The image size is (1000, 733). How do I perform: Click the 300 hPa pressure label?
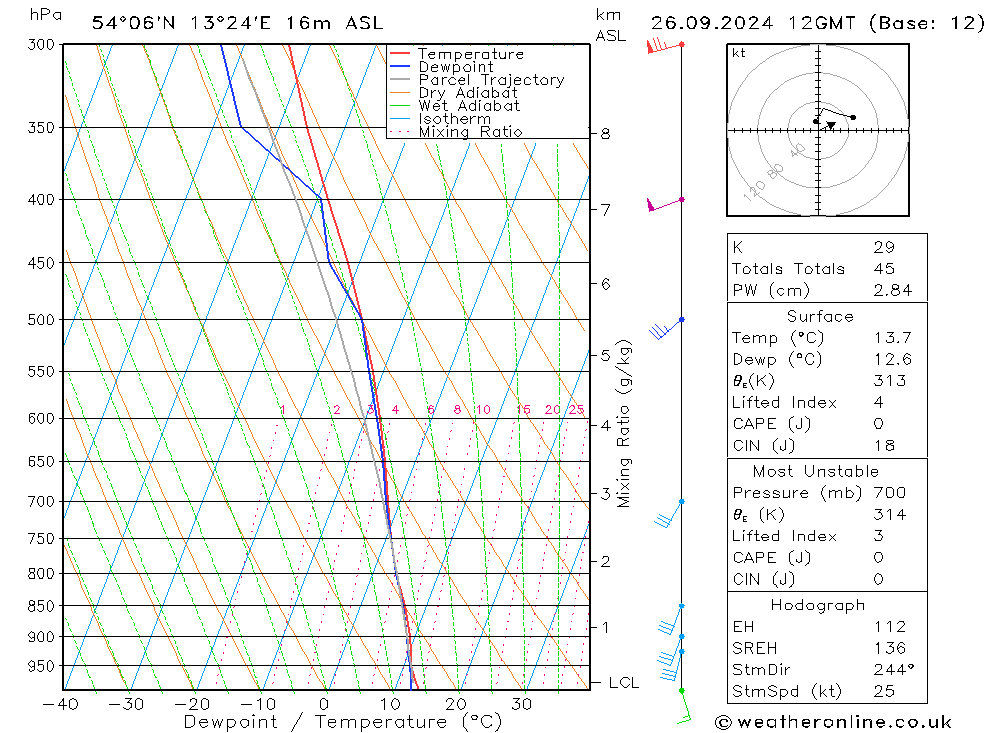pos(41,45)
